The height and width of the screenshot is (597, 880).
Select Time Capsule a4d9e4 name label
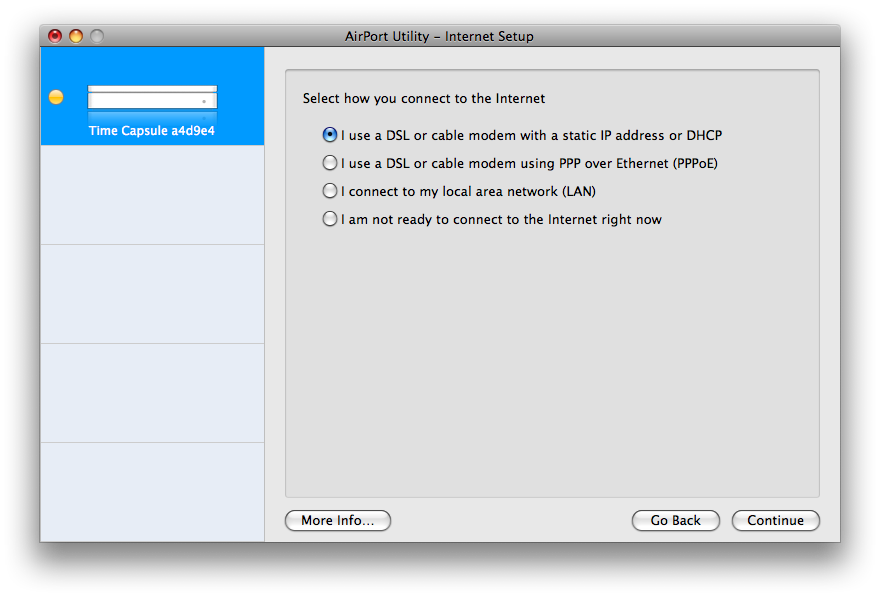click(152, 131)
